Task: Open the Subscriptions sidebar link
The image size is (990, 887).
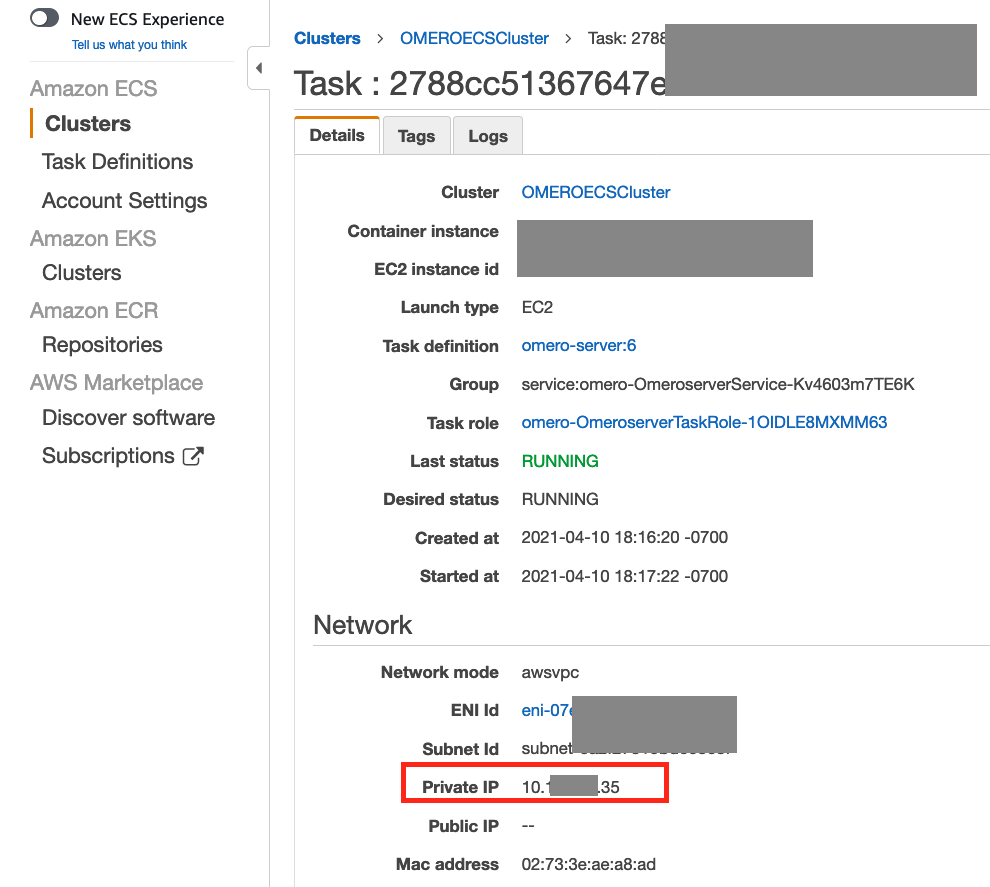Action: (108, 456)
